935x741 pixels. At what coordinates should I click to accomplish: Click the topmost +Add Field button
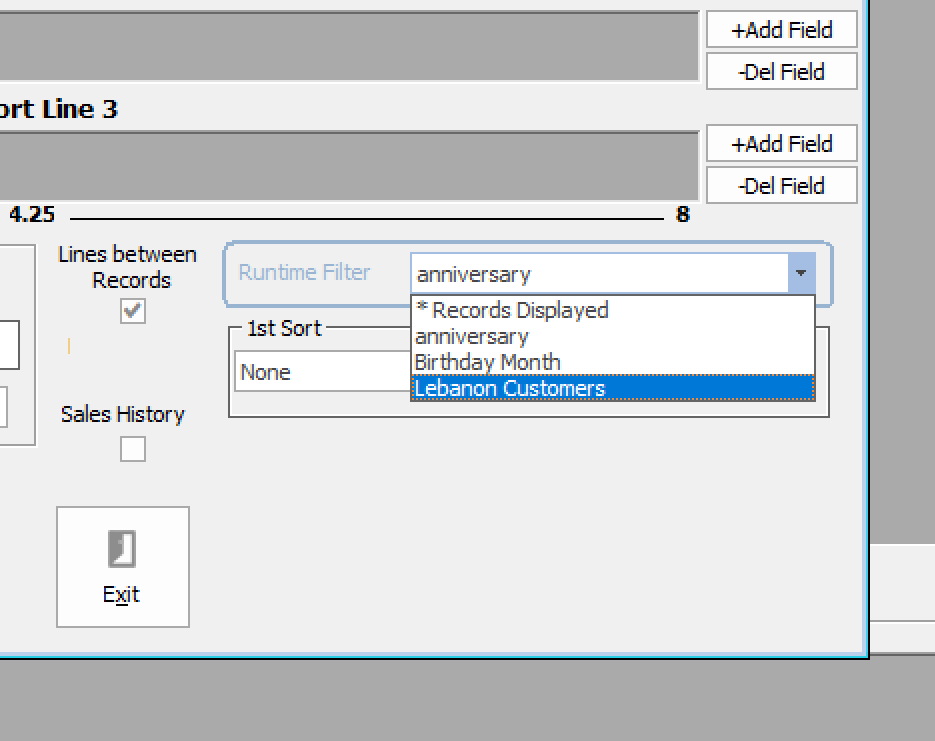click(x=781, y=30)
